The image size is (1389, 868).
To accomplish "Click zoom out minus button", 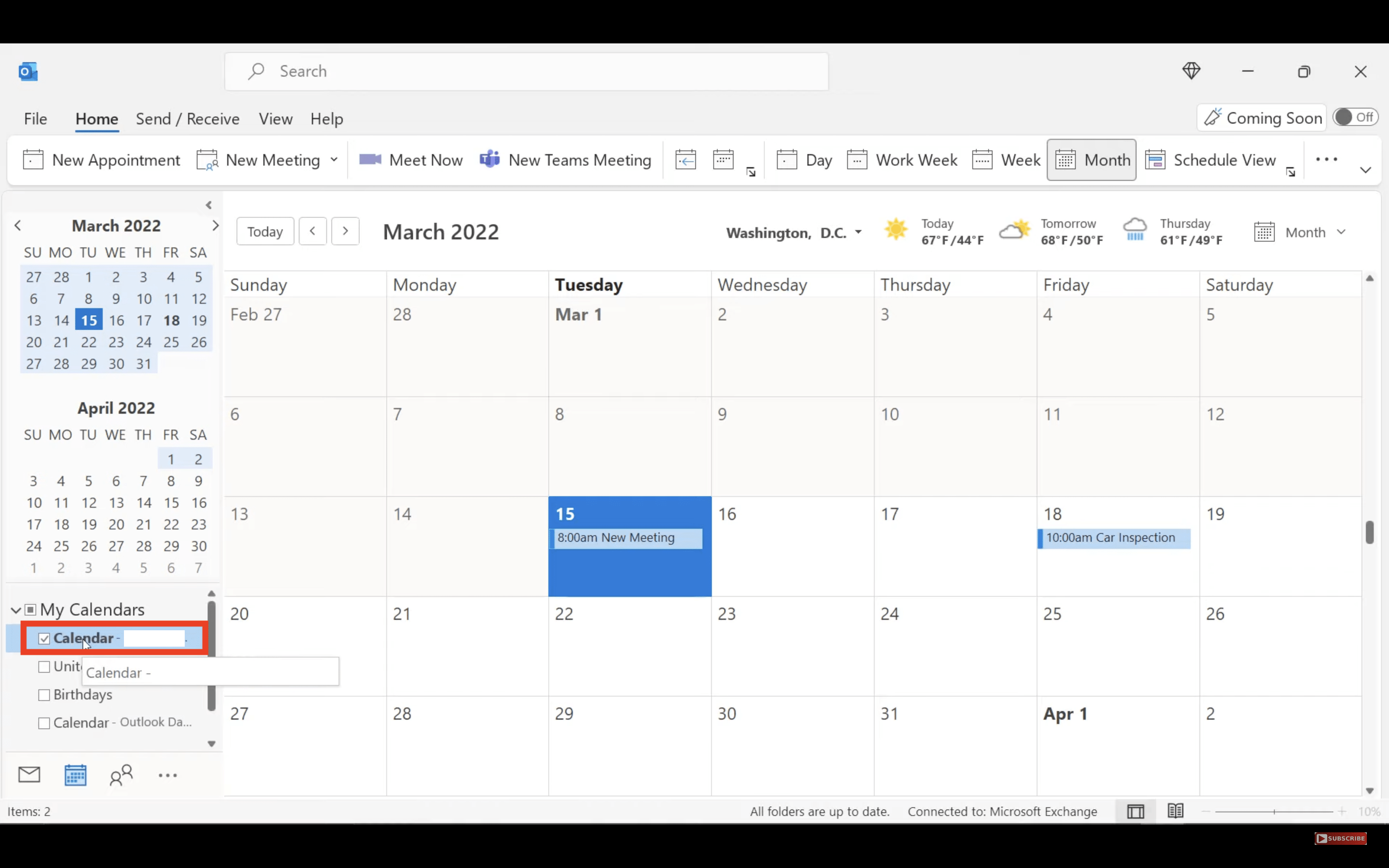I will 1206,812.
